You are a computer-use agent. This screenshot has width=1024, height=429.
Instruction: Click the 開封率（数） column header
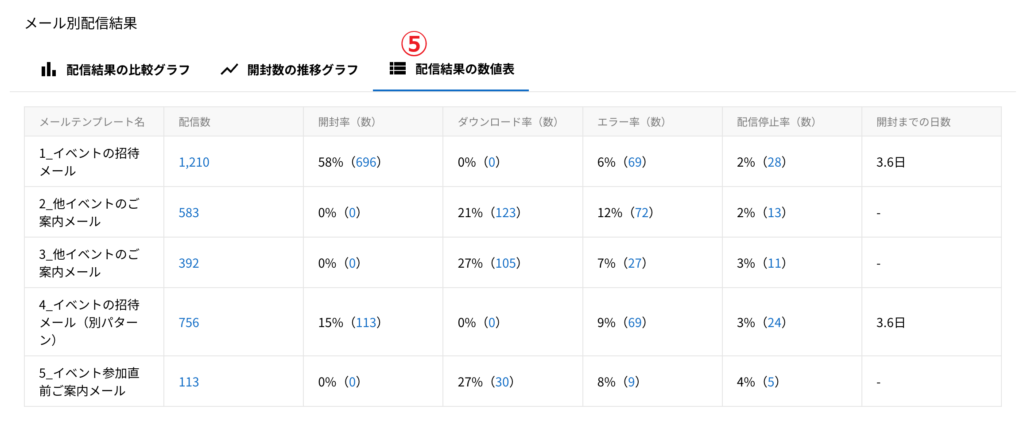tap(346, 122)
